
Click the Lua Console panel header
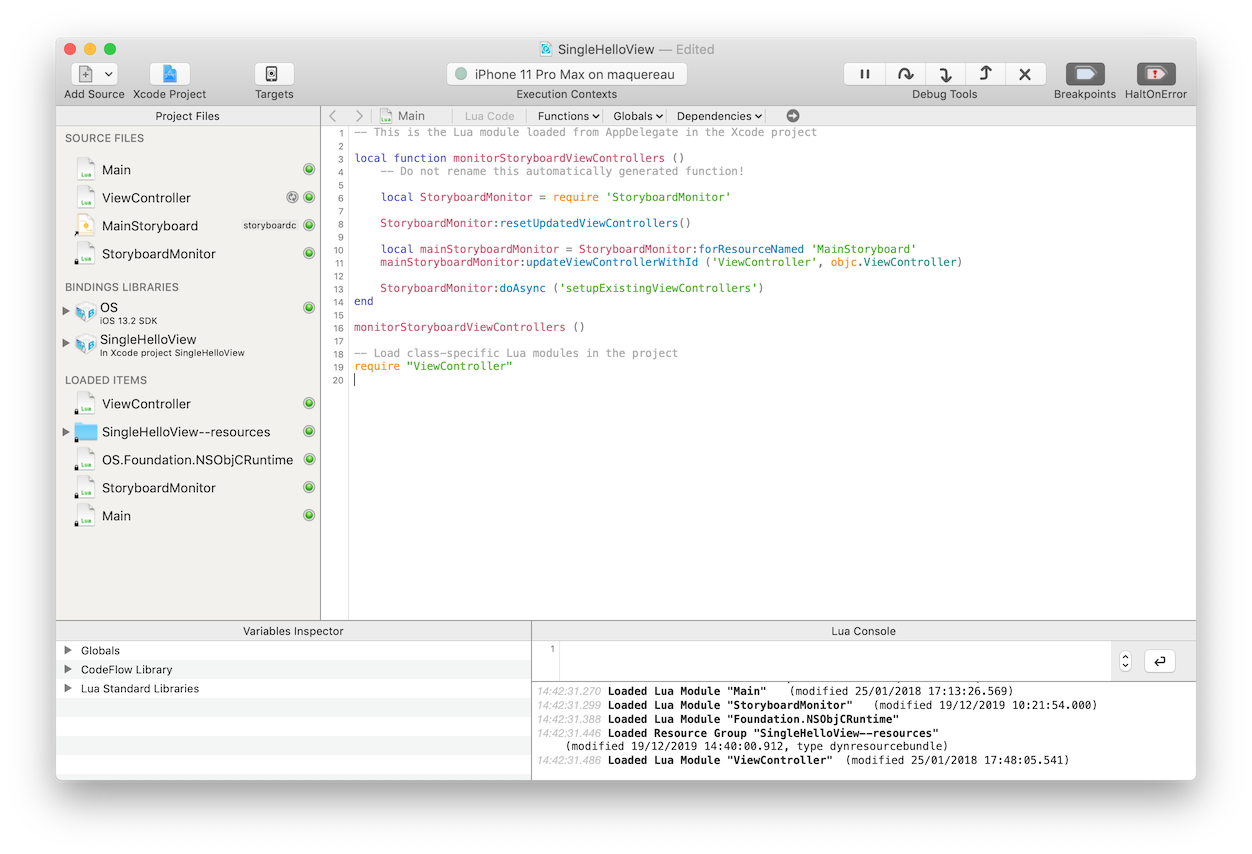(864, 631)
